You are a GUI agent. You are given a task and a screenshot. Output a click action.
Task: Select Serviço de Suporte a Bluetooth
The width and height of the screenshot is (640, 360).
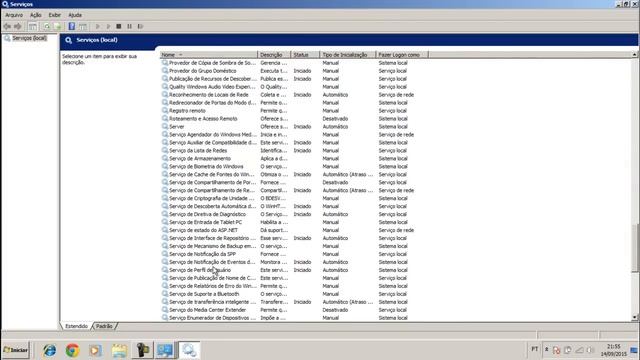coord(204,294)
